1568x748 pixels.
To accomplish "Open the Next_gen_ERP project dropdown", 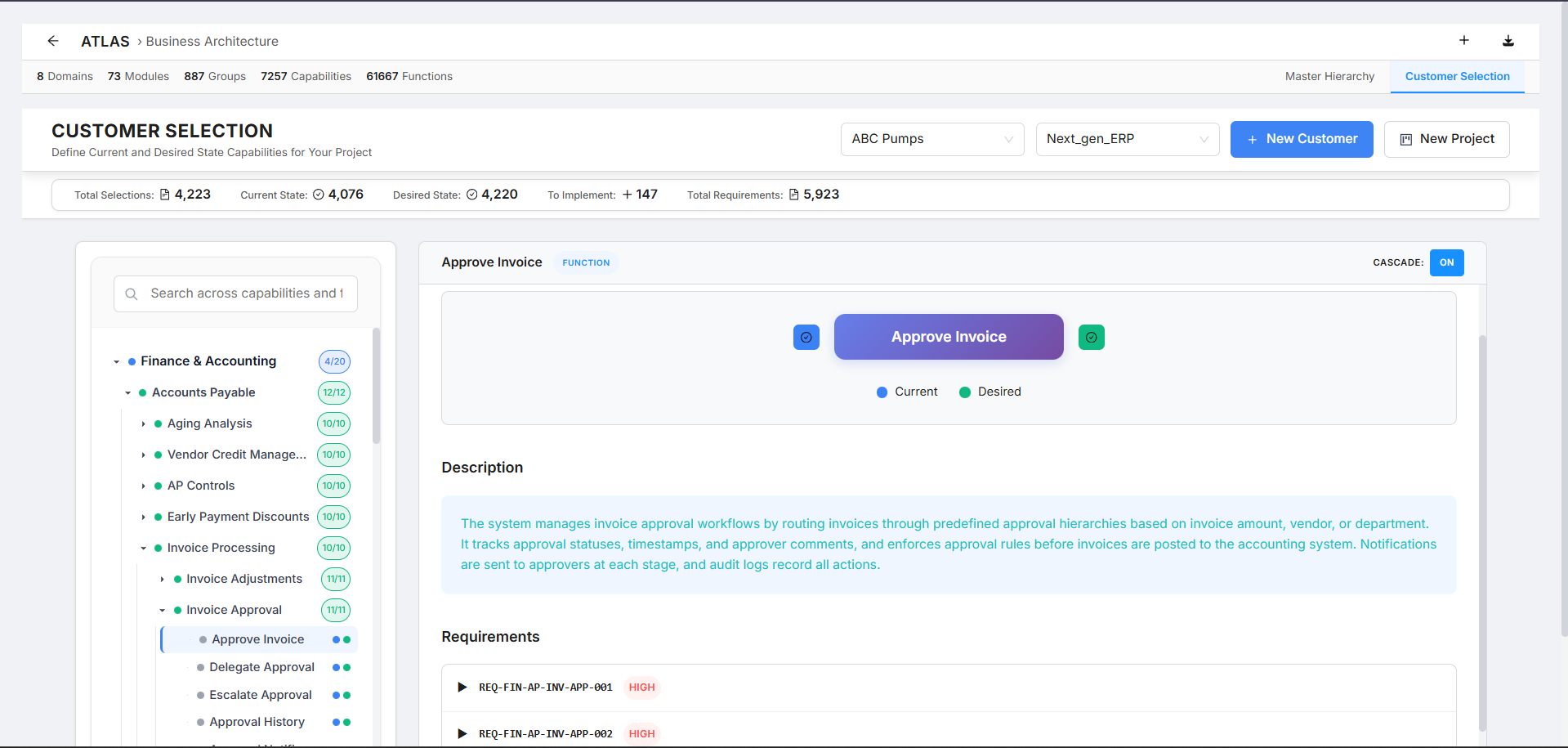I will [x=1127, y=139].
